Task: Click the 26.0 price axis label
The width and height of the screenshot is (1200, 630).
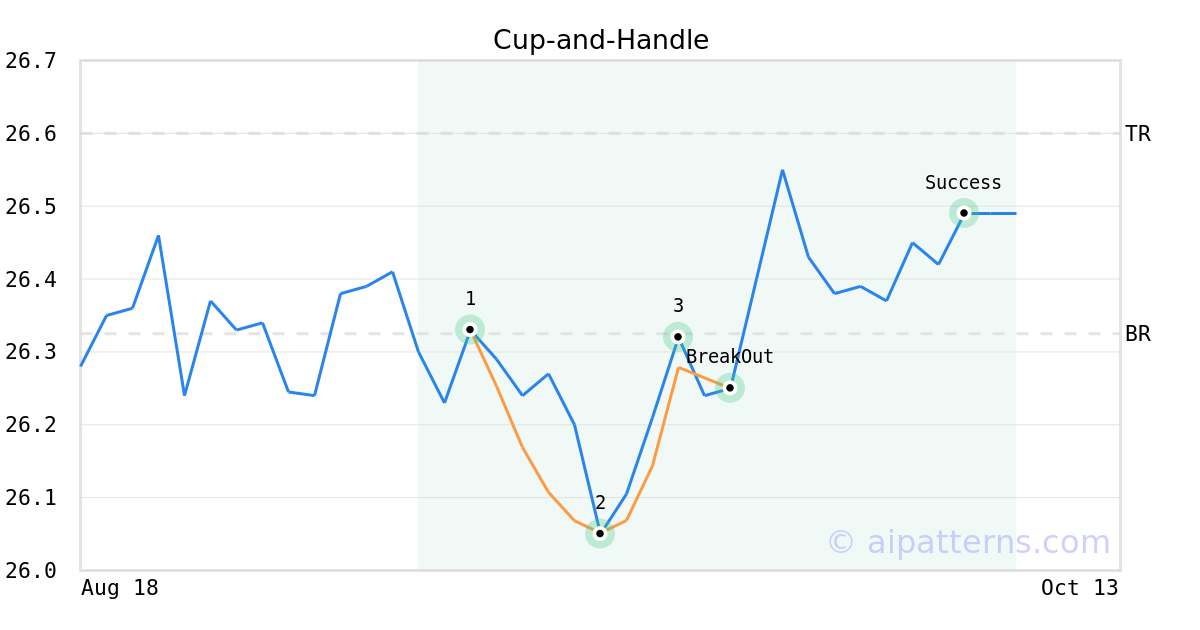Action: coord(30,571)
